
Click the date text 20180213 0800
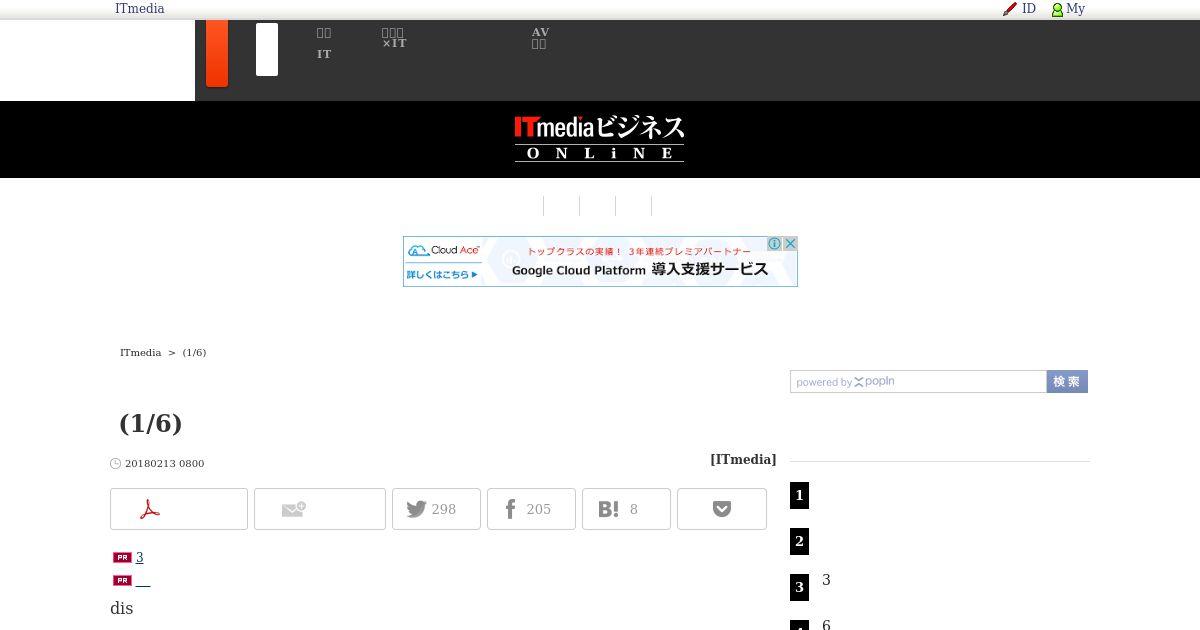(x=164, y=464)
